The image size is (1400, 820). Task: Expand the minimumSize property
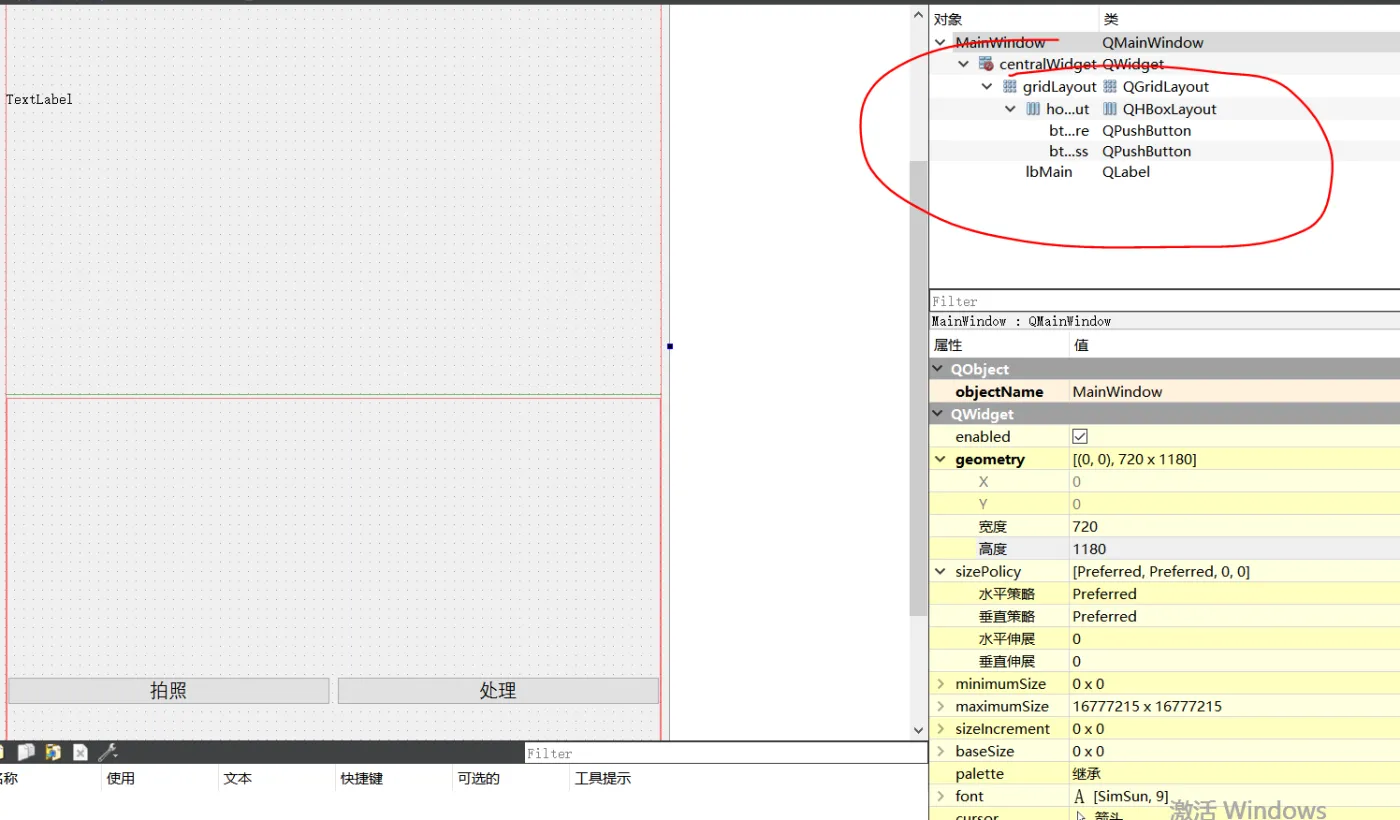[x=940, y=684]
